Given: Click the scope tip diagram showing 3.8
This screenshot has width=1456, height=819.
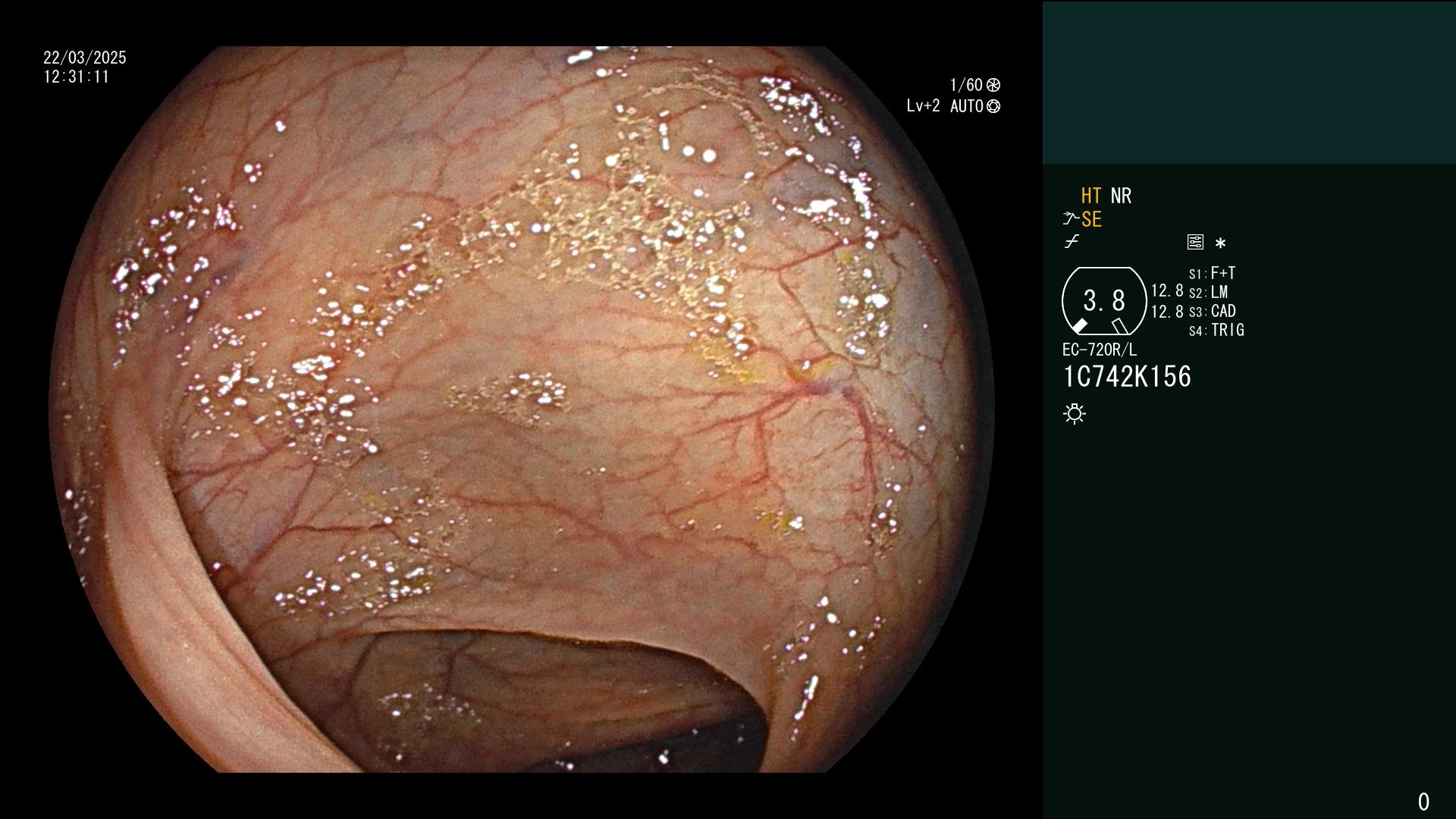Looking at the screenshot, I should point(1104,301).
